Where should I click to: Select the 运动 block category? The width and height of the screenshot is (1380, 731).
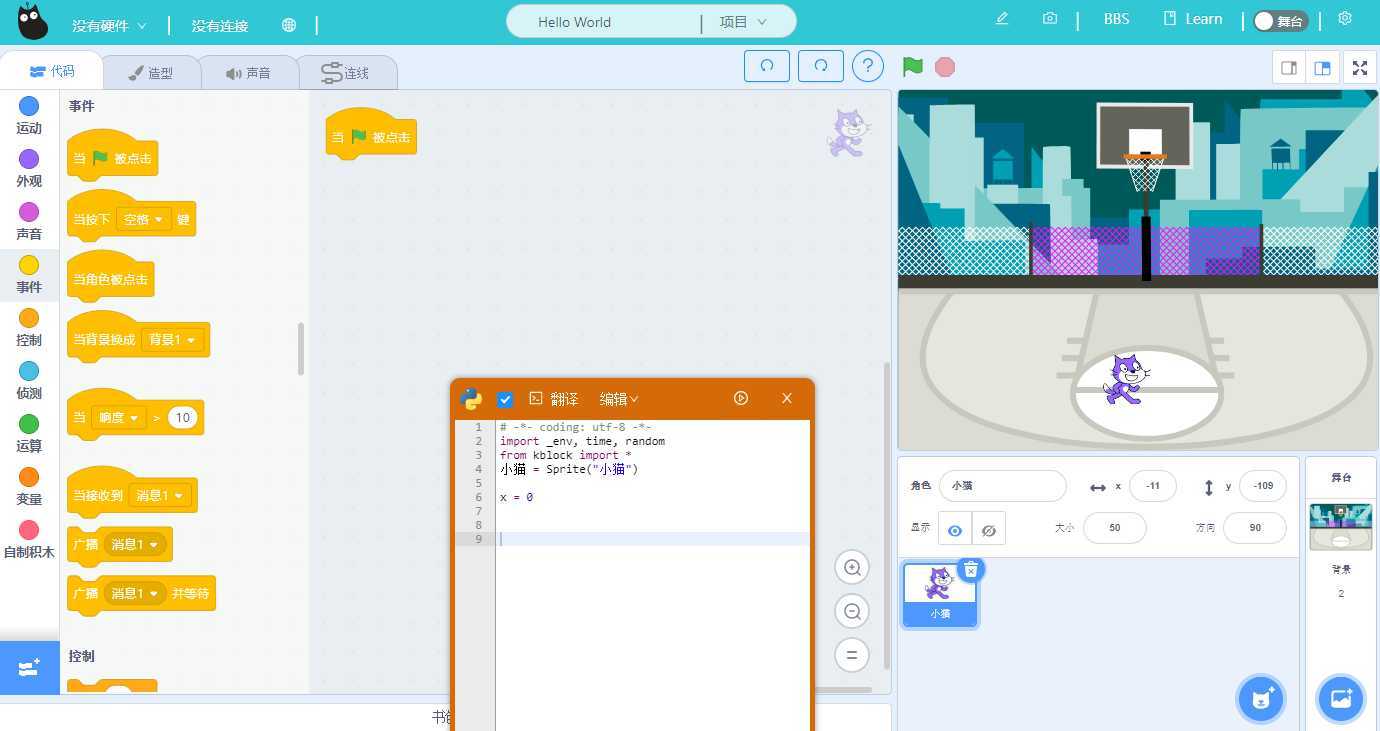[x=29, y=115]
